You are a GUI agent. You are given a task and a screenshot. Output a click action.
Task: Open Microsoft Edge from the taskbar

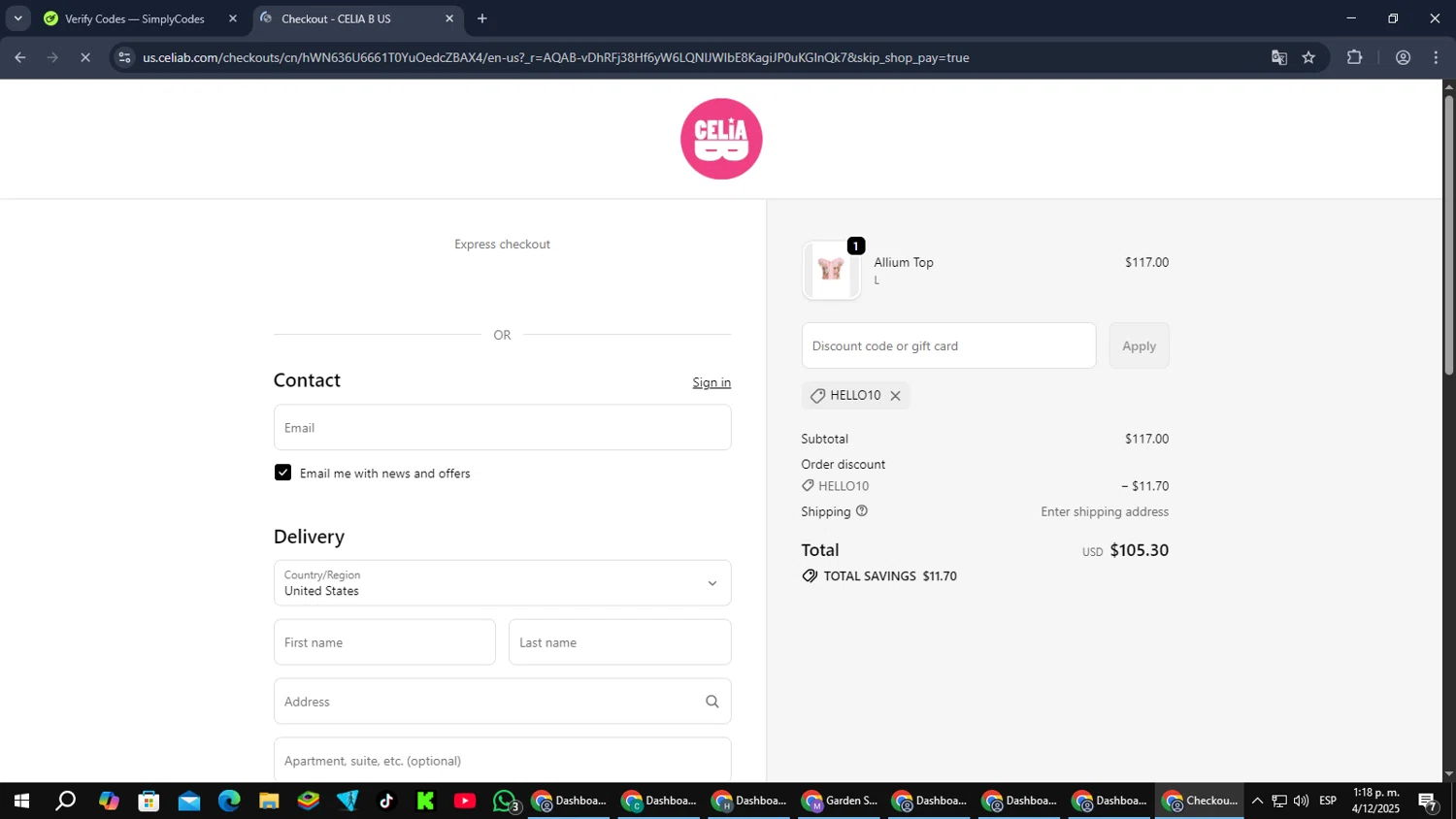[229, 801]
